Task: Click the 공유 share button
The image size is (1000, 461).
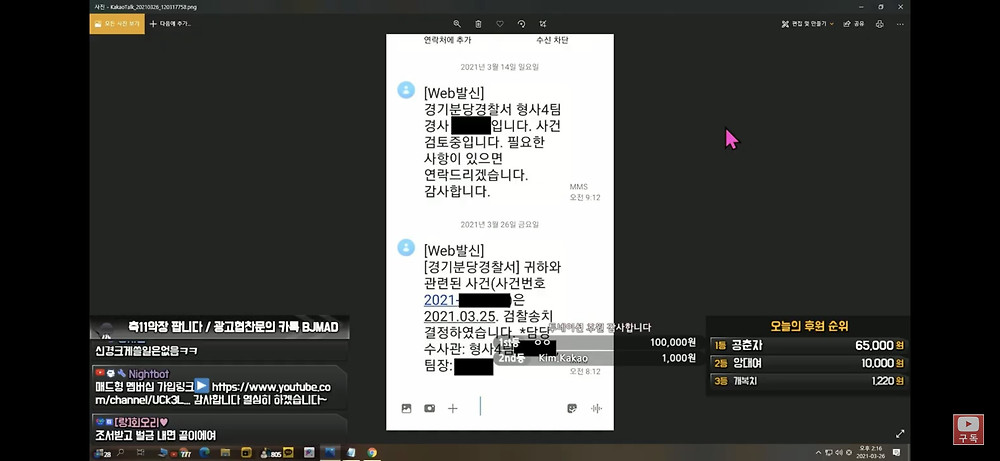Action: pyautogui.click(x=854, y=24)
